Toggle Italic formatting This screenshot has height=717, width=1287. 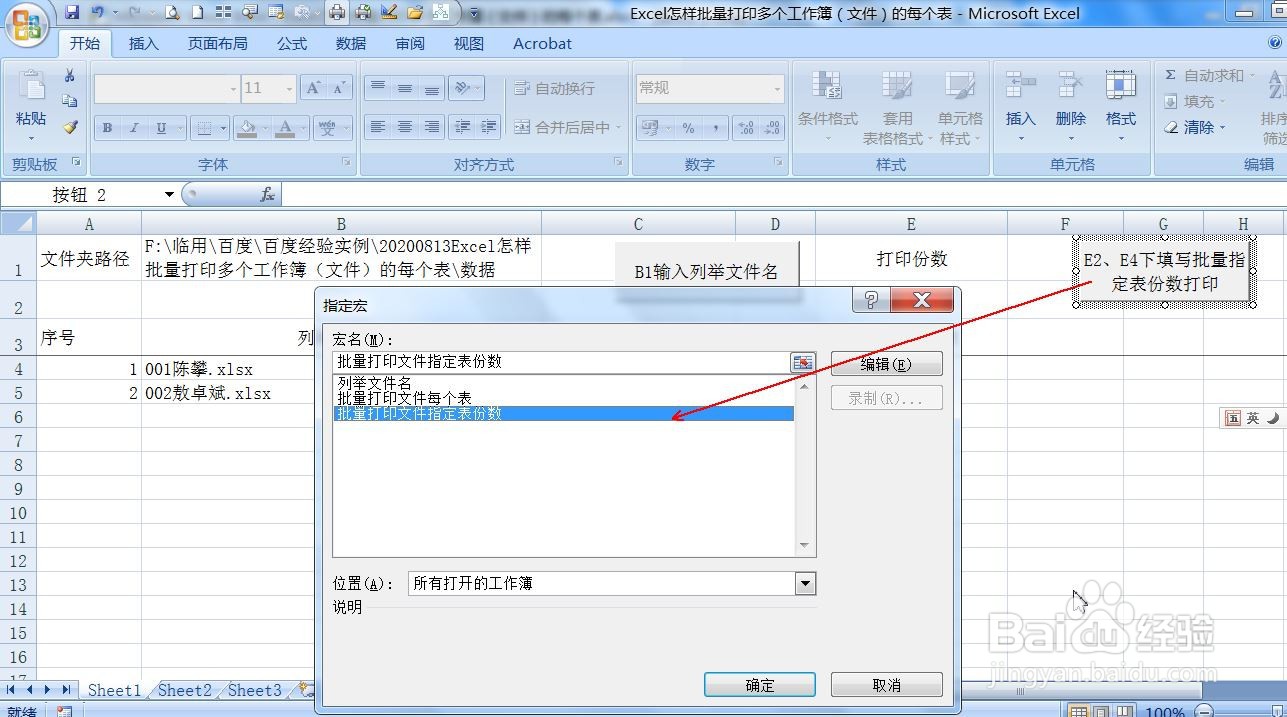coord(134,128)
